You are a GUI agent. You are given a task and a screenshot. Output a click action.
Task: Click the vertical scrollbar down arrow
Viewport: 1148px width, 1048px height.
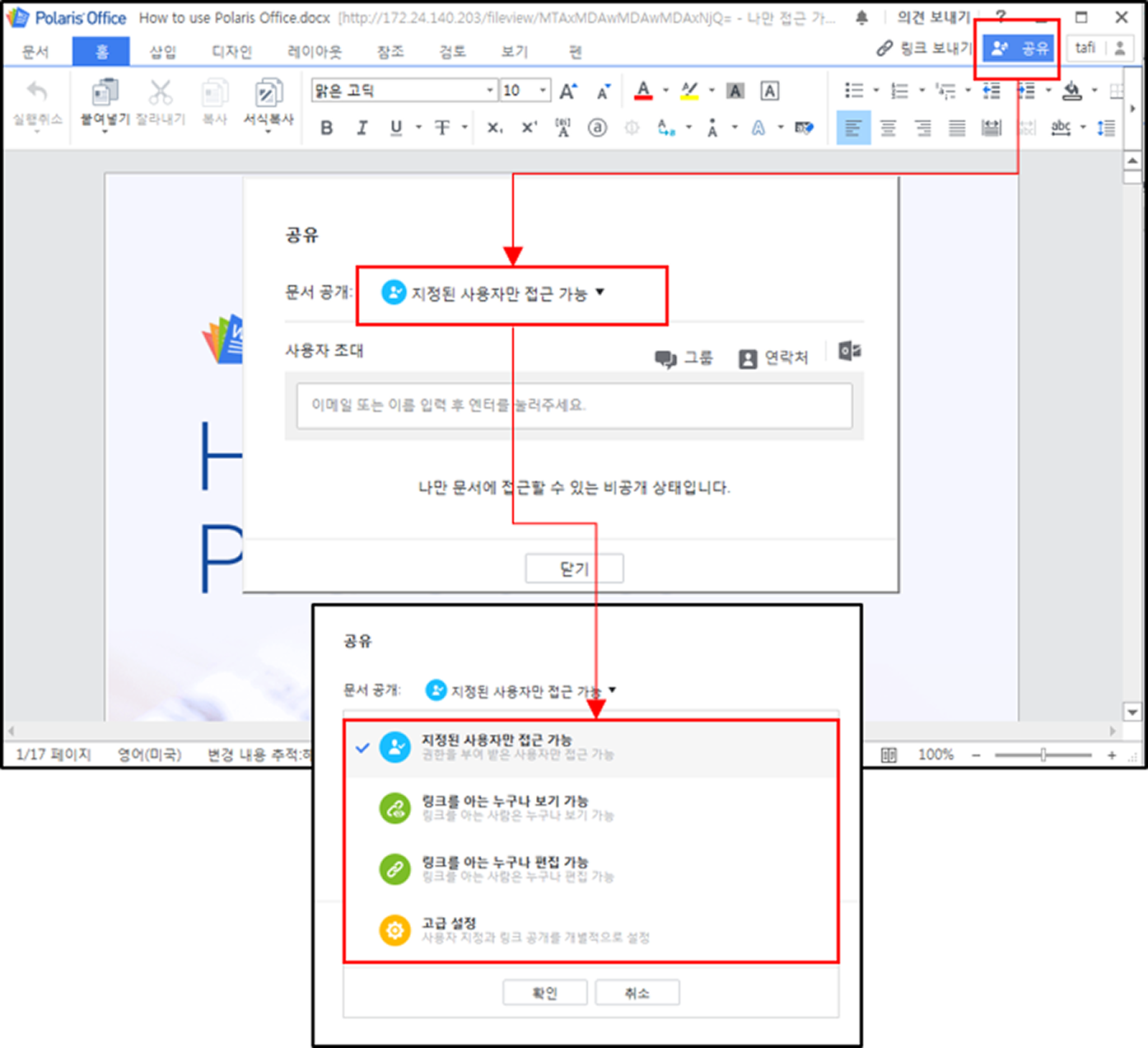click(x=1133, y=713)
